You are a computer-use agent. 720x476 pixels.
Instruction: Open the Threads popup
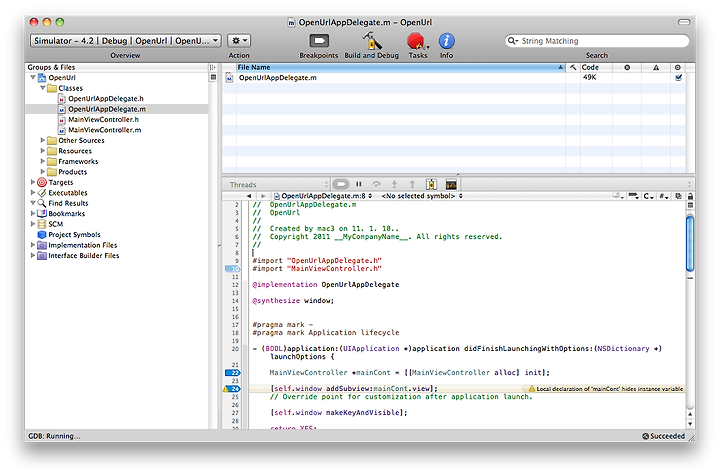[x=279, y=185]
